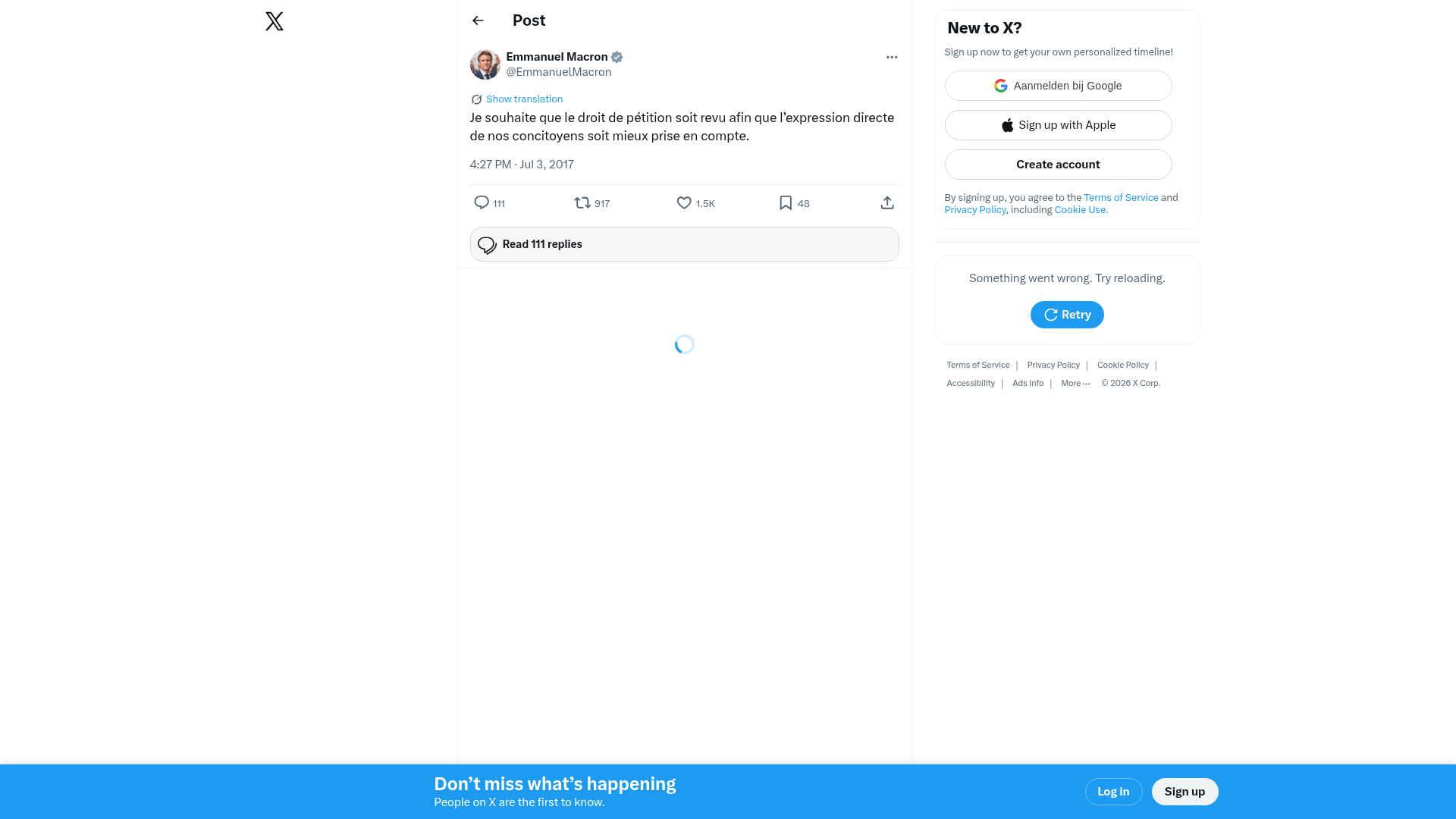Repost using the 917 retweet icon
This screenshot has width=1456, height=819.
tap(591, 203)
